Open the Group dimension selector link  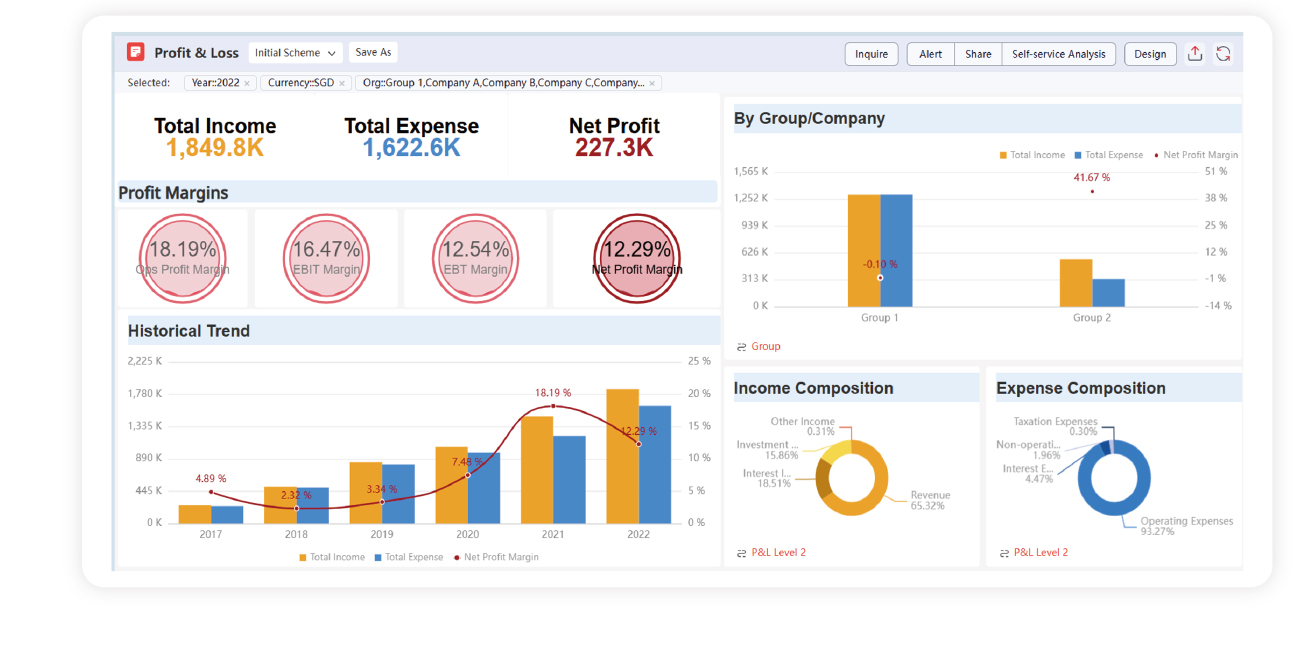[766, 347]
